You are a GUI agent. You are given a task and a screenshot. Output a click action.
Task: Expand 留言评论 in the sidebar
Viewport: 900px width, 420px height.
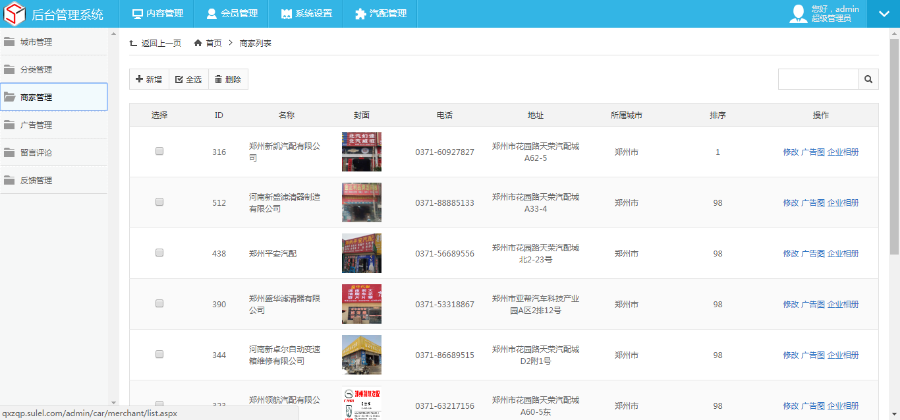36,153
